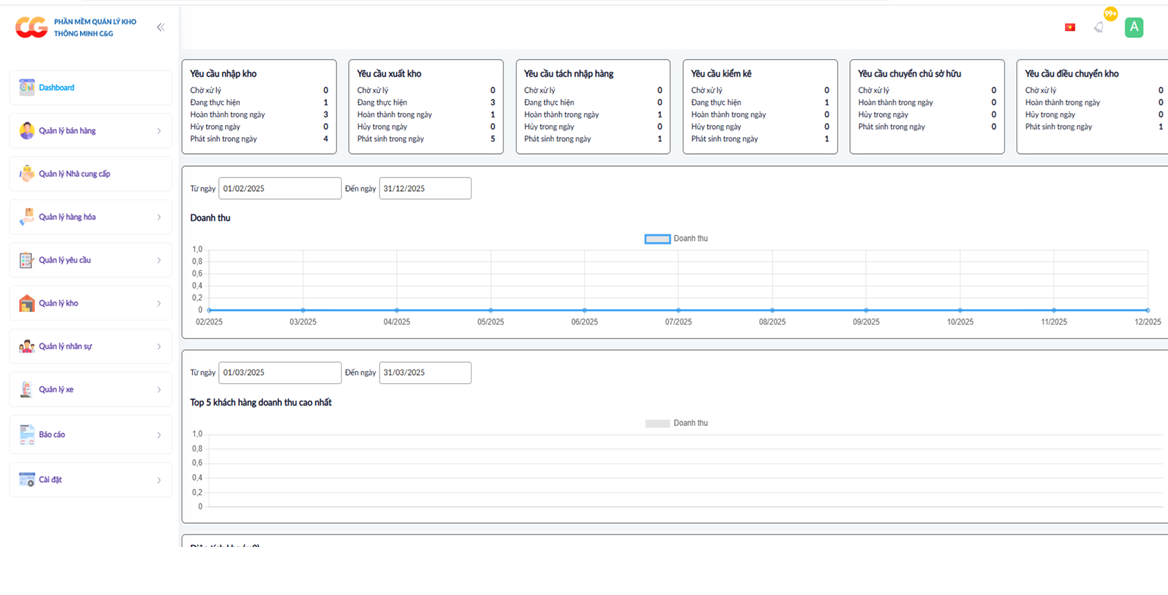Collapse sidebar with double-chevron icon
The image size is (1168, 595).
(x=160, y=27)
